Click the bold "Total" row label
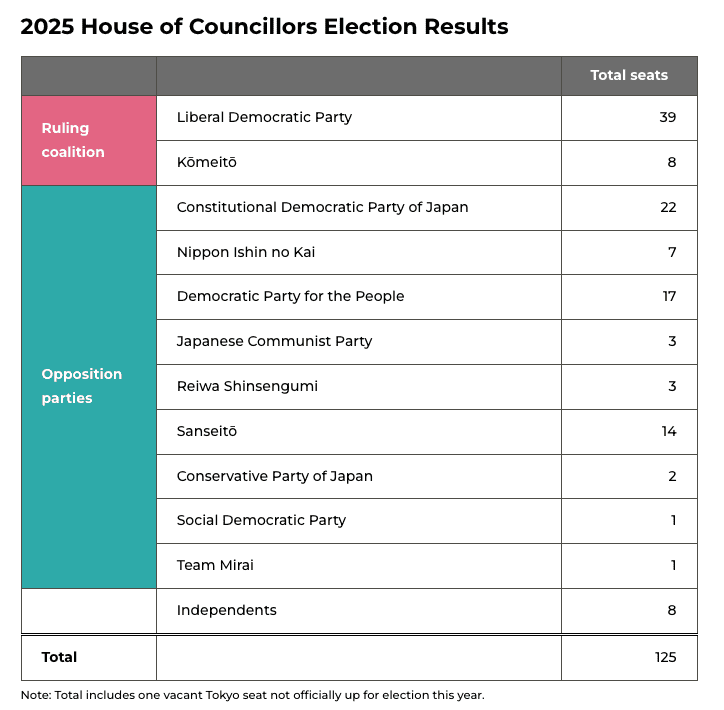 pyautogui.click(x=59, y=657)
